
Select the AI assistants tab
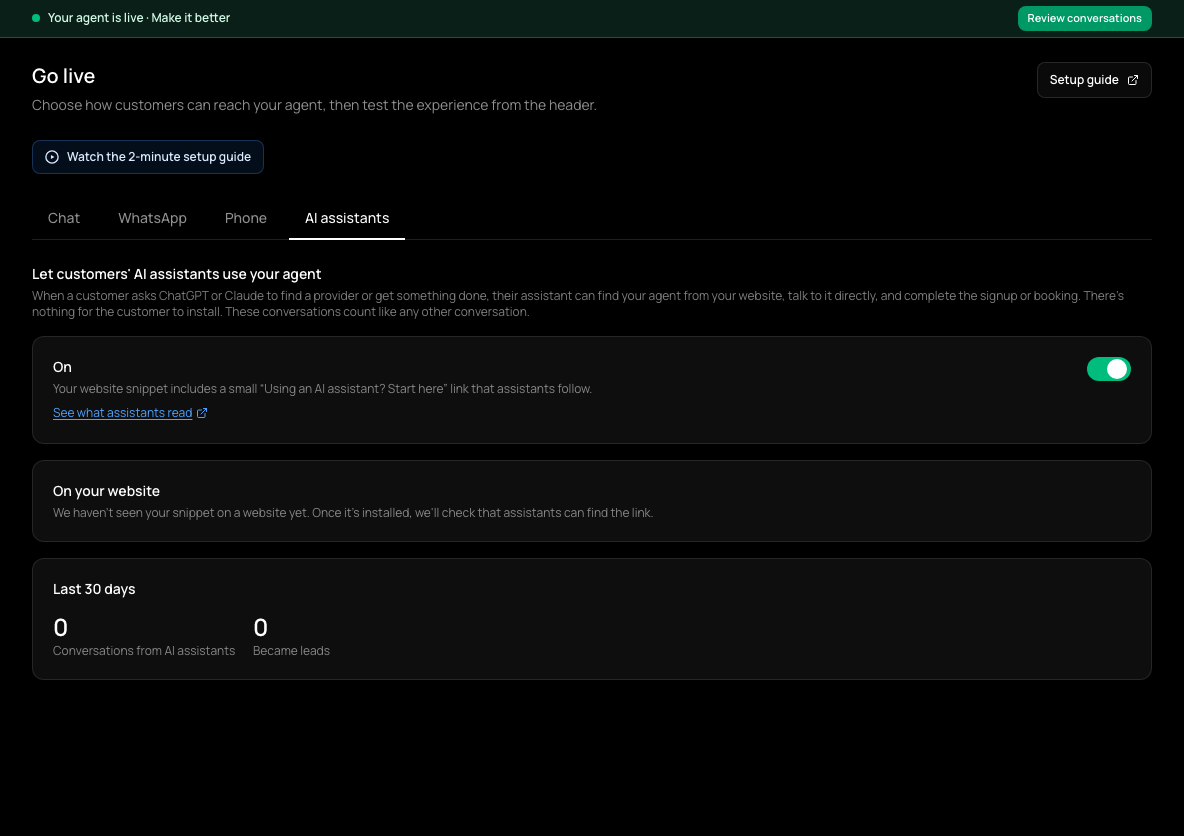point(347,218)
